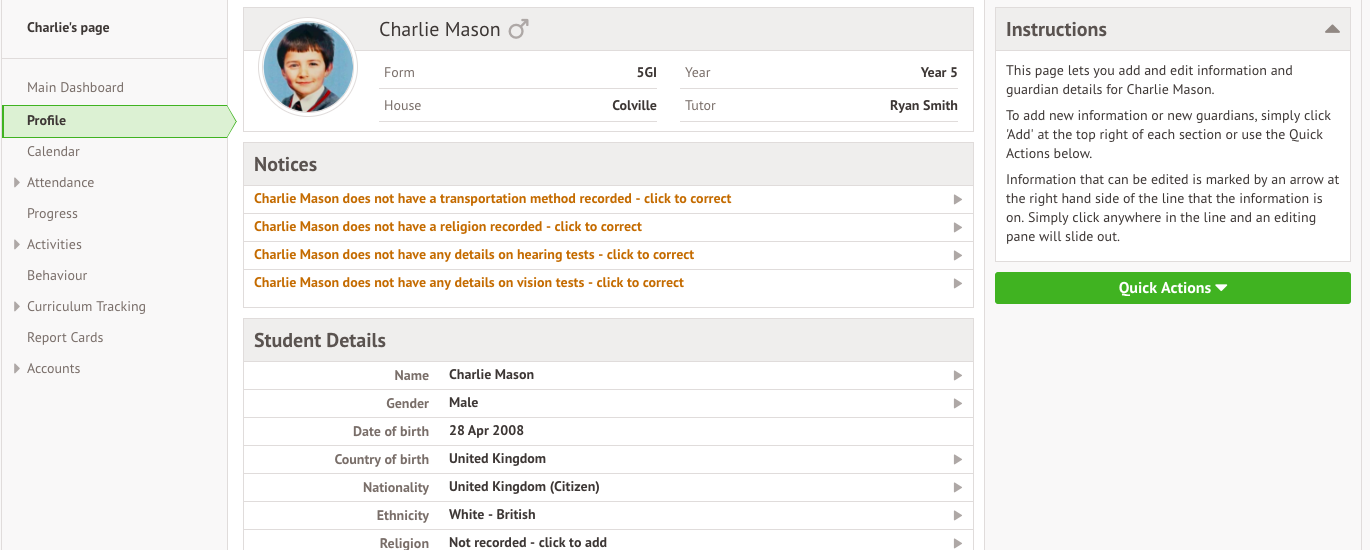Click the arrow on religion notice row
1370x550 pixels.
[x=957, y=228]
